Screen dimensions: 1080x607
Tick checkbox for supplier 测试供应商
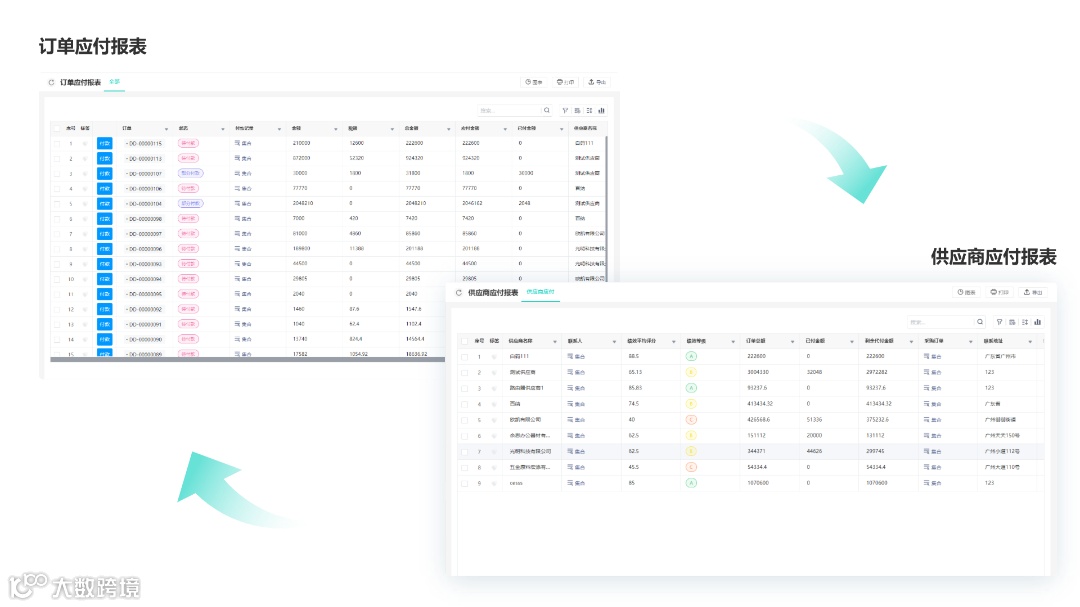point(464,372)
